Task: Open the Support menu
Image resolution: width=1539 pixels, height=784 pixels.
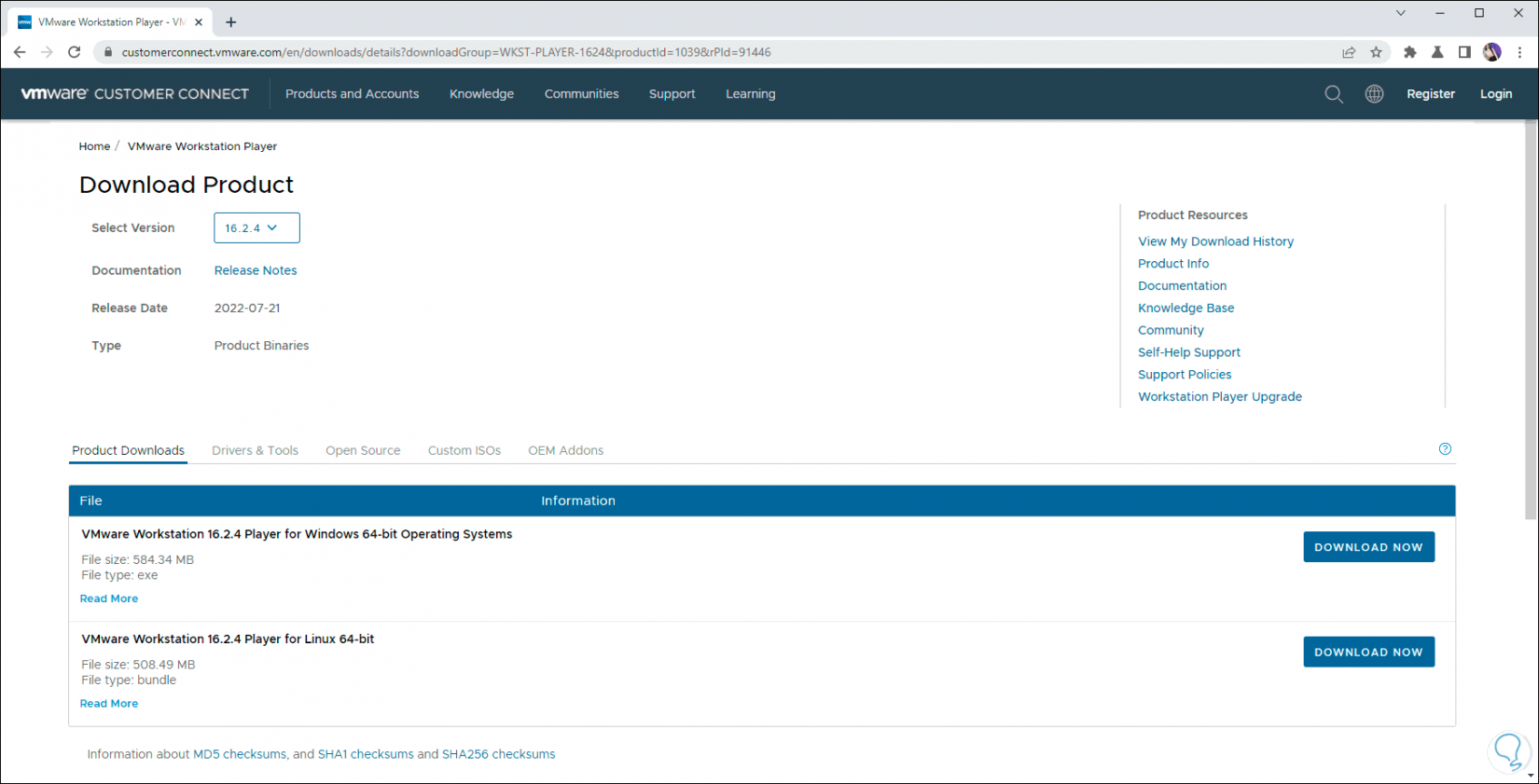Action: pyautogui.click(x=672, y=94)
